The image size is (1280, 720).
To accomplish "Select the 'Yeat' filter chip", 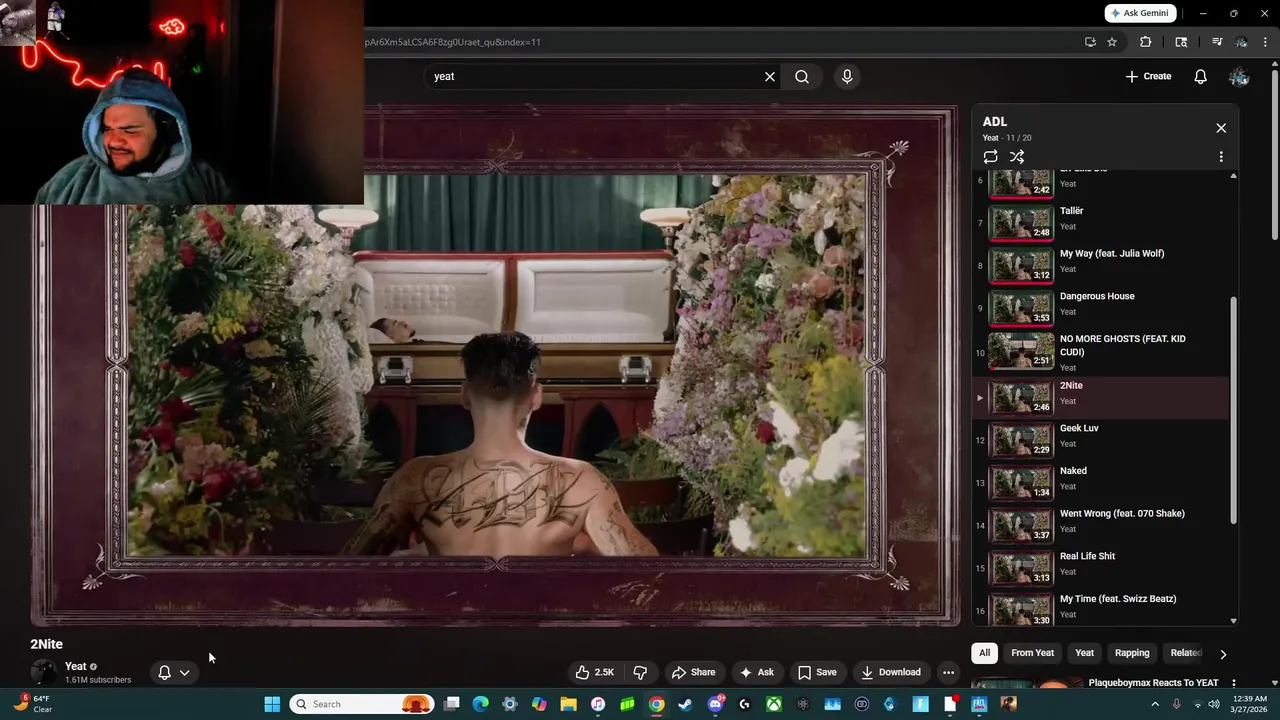I will (x=1084, y=653).
